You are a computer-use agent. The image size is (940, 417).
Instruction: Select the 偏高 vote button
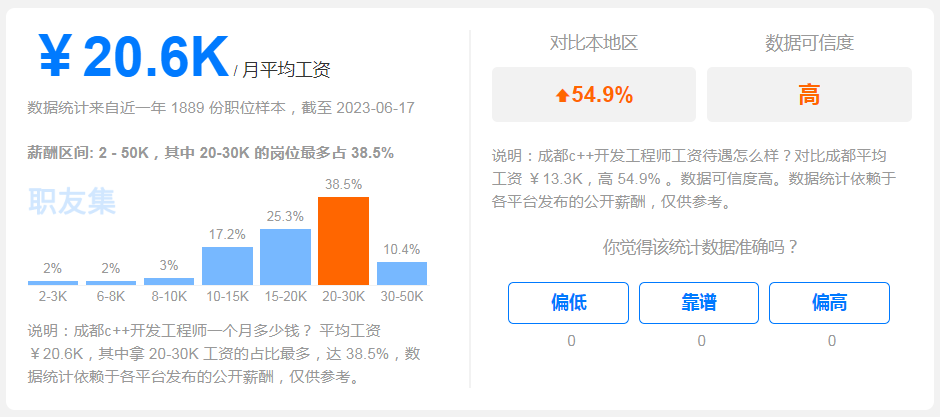(x=830, y=303)
